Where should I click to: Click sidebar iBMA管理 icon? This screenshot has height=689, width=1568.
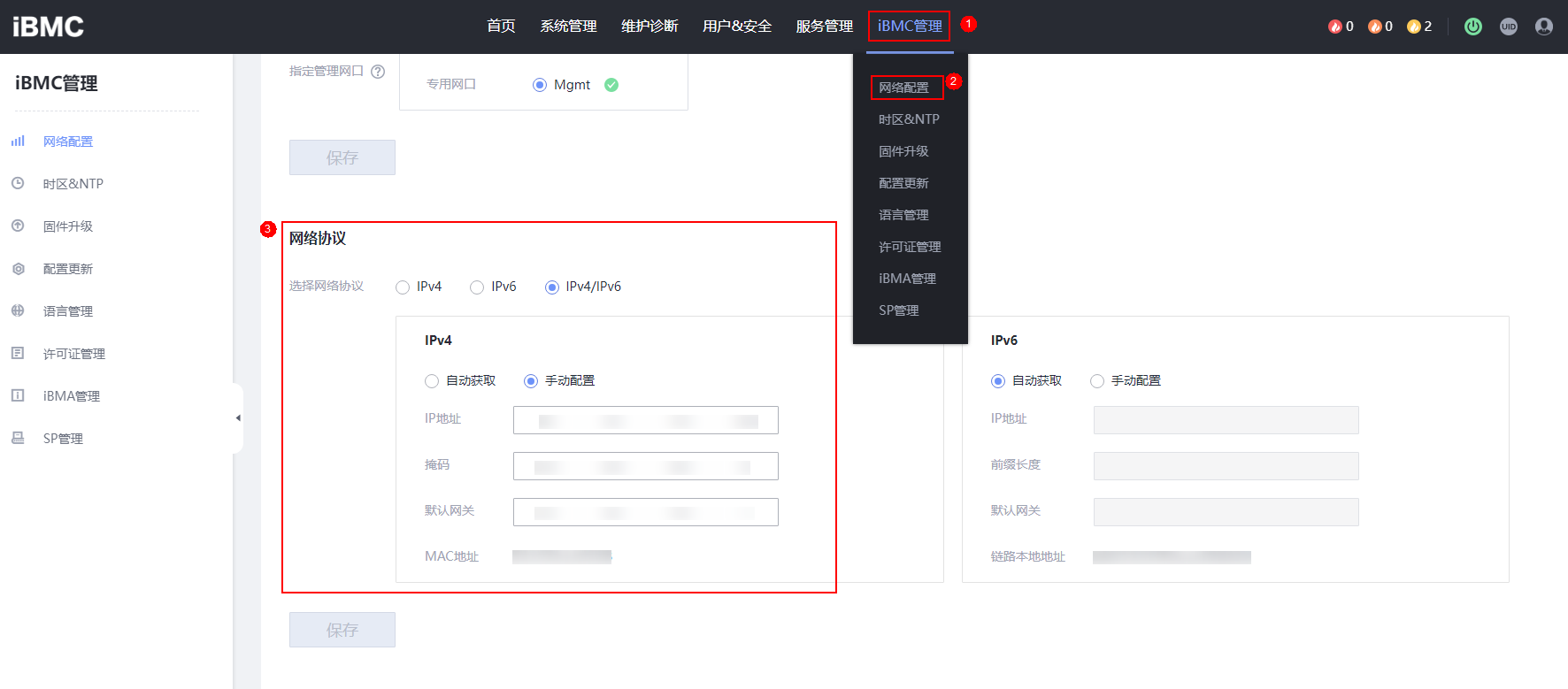pyautogui.click(x=18, y=395)
